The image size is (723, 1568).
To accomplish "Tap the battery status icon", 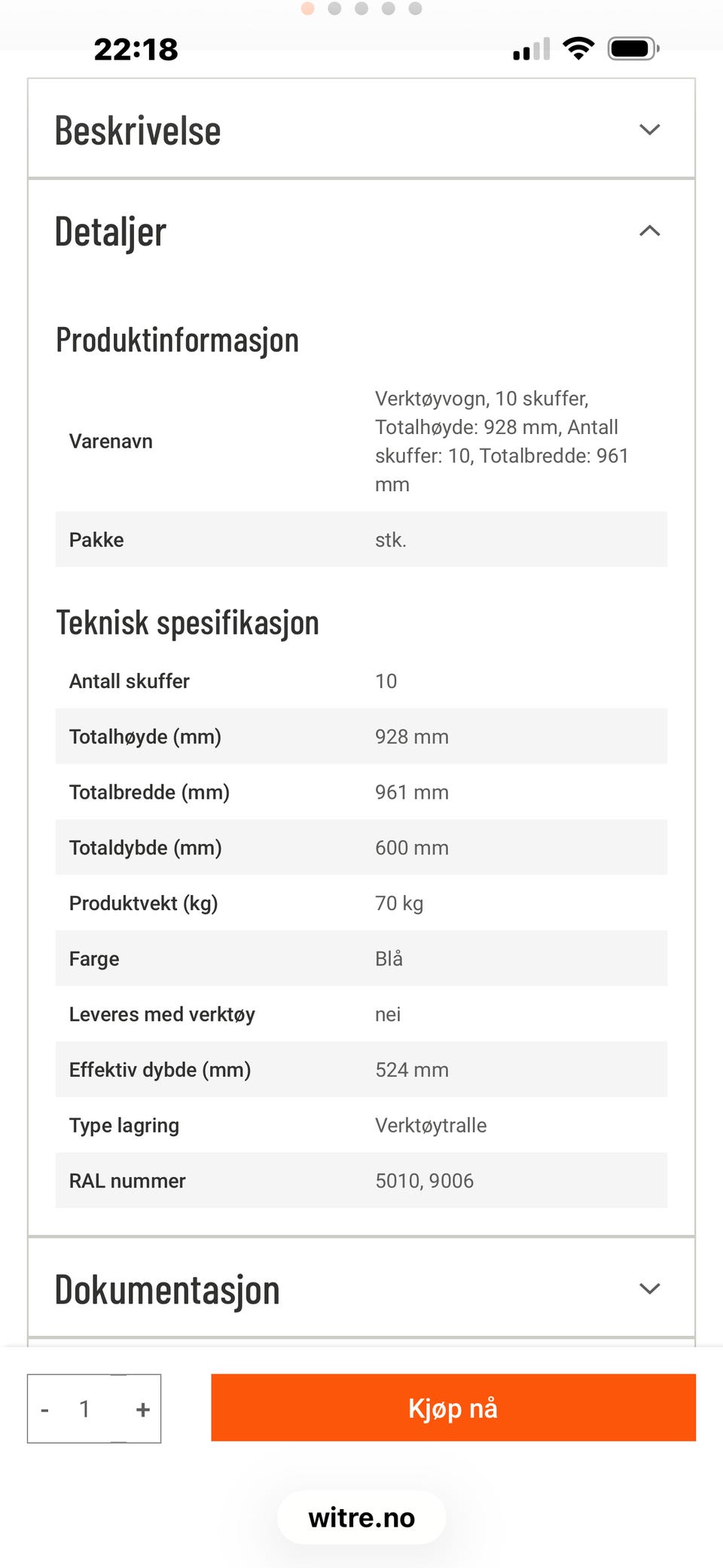I will pos(634,49).
